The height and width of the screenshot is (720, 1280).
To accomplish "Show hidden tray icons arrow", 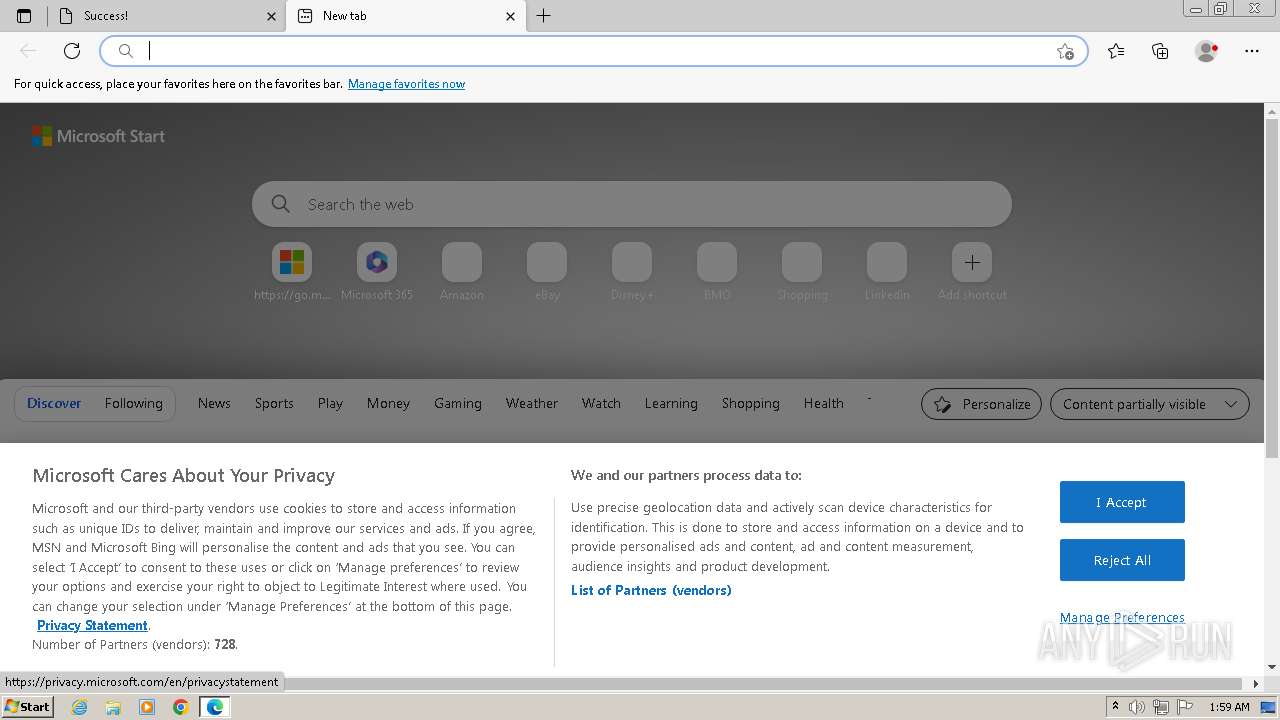I will click(1116, 707).
